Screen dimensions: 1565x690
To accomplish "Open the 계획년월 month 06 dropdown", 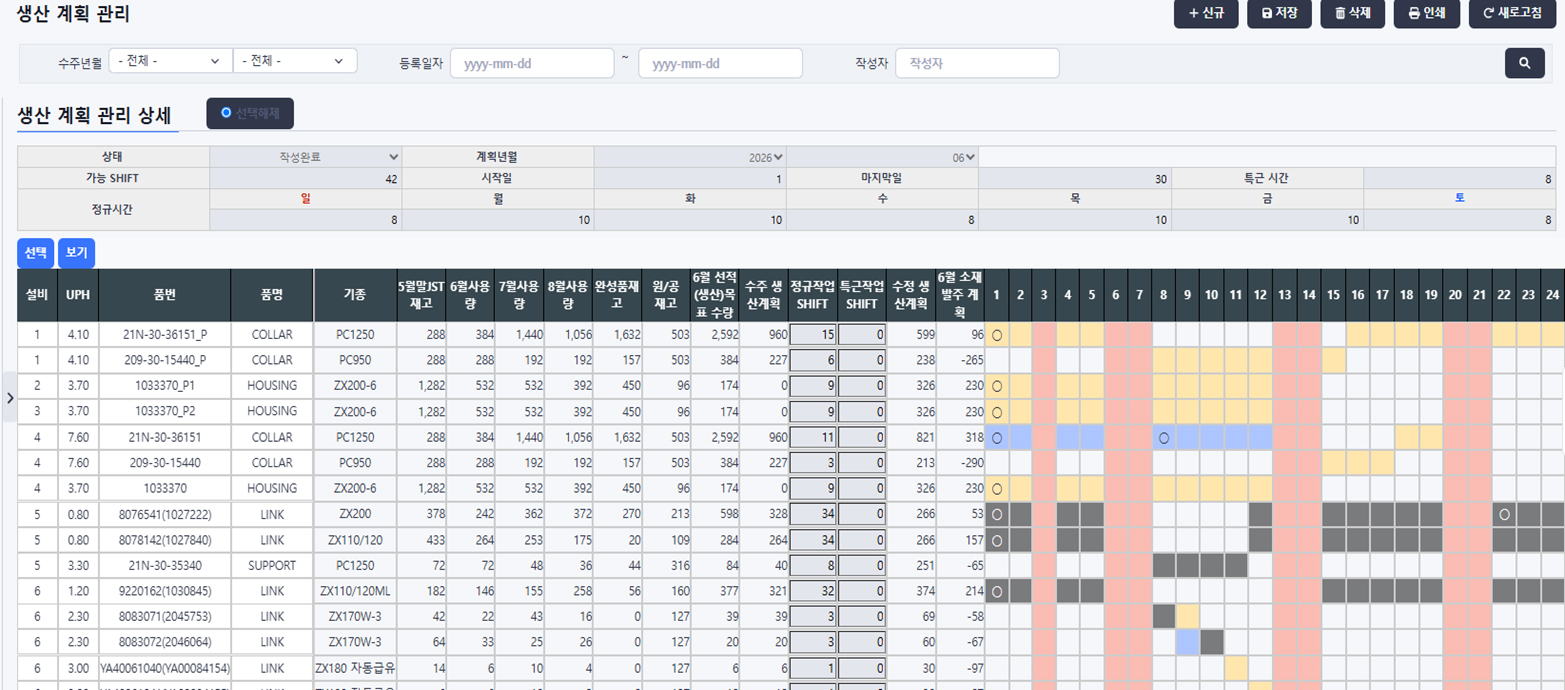I will pos(882,157).
